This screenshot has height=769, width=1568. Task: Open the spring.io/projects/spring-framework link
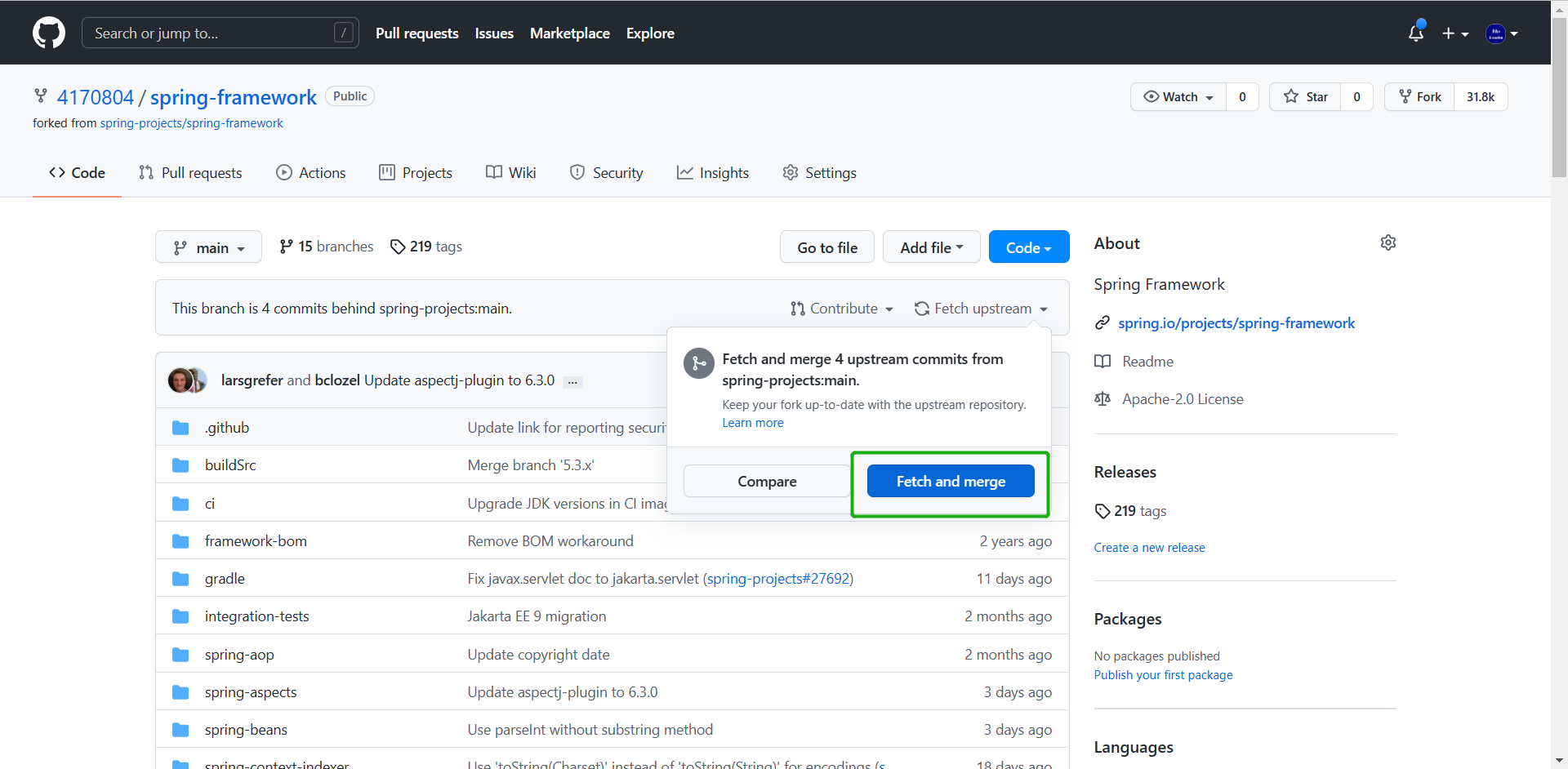point(1236,323)
